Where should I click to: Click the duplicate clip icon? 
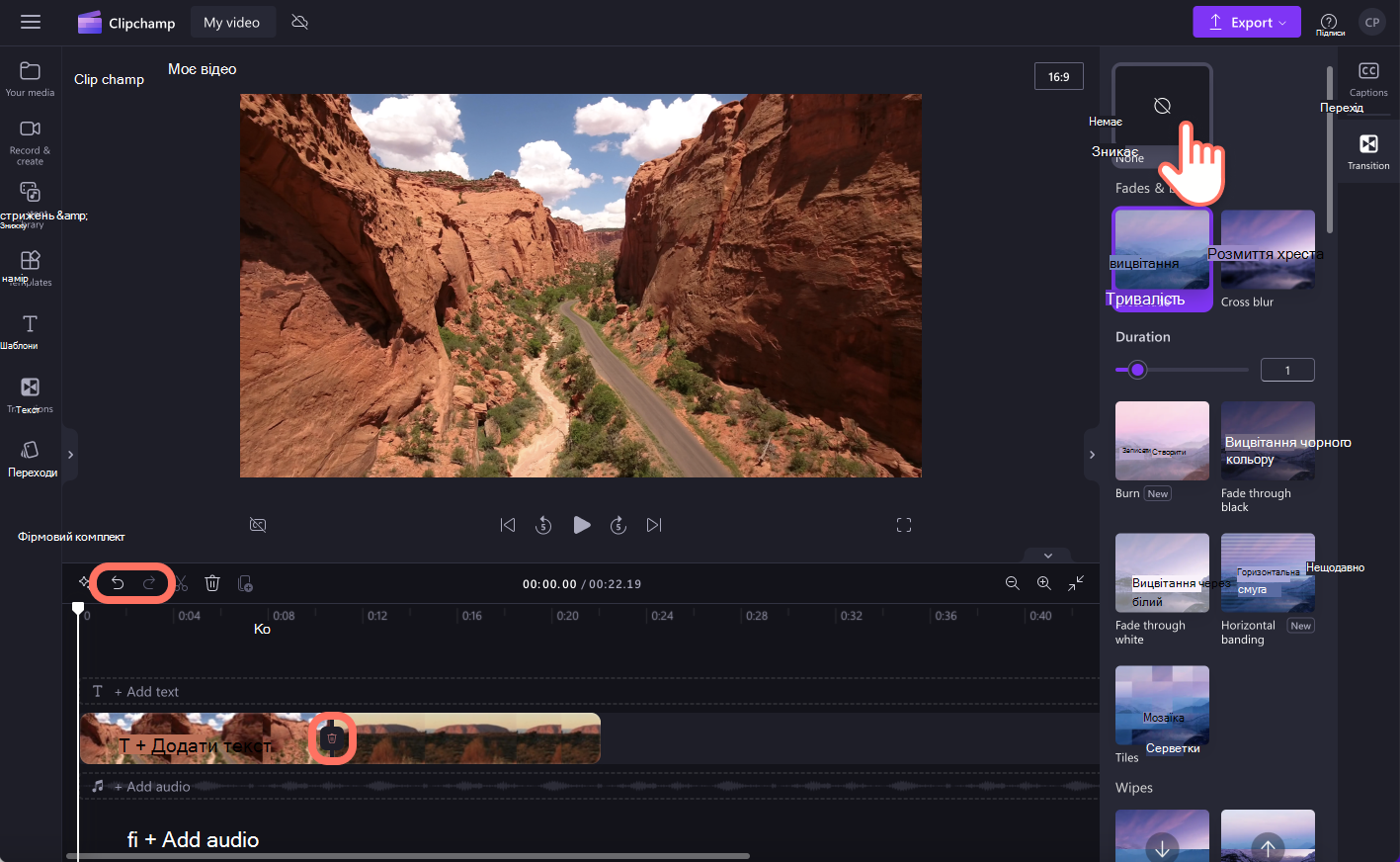(x=245, y=583)
